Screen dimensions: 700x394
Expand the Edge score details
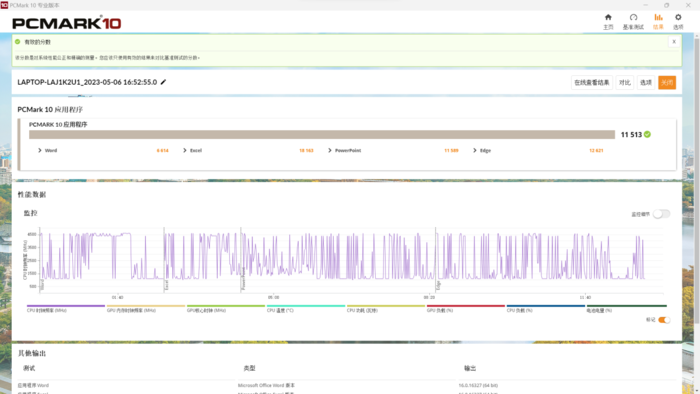coord(475,150)
